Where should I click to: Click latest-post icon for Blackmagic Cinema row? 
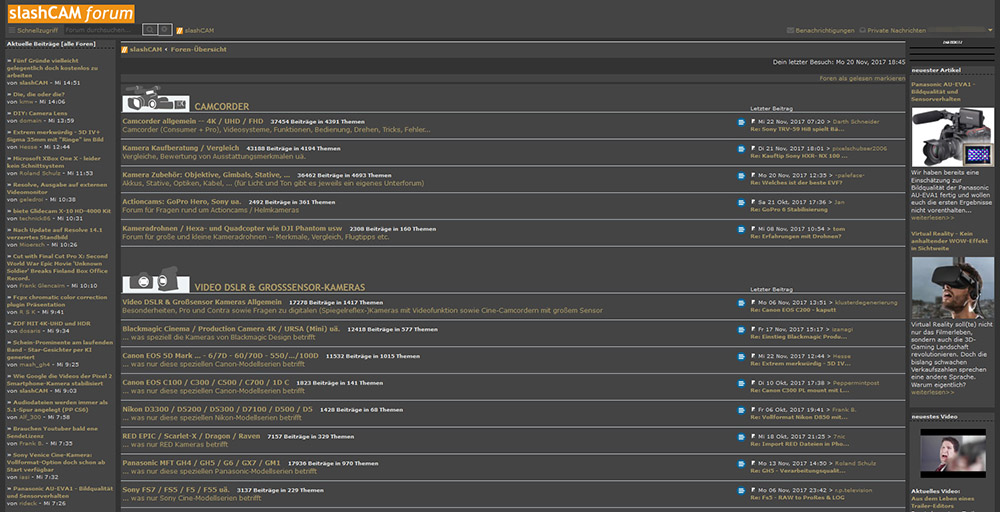pos(741,330)
